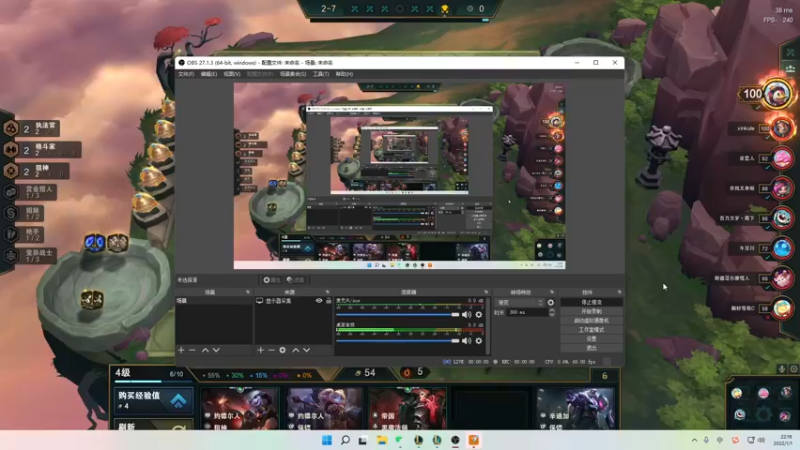Screen dimensions: 800x450
Task: Select the 狙神 trait icon in game
Action: pyautogui.click(x=11, y=171)
